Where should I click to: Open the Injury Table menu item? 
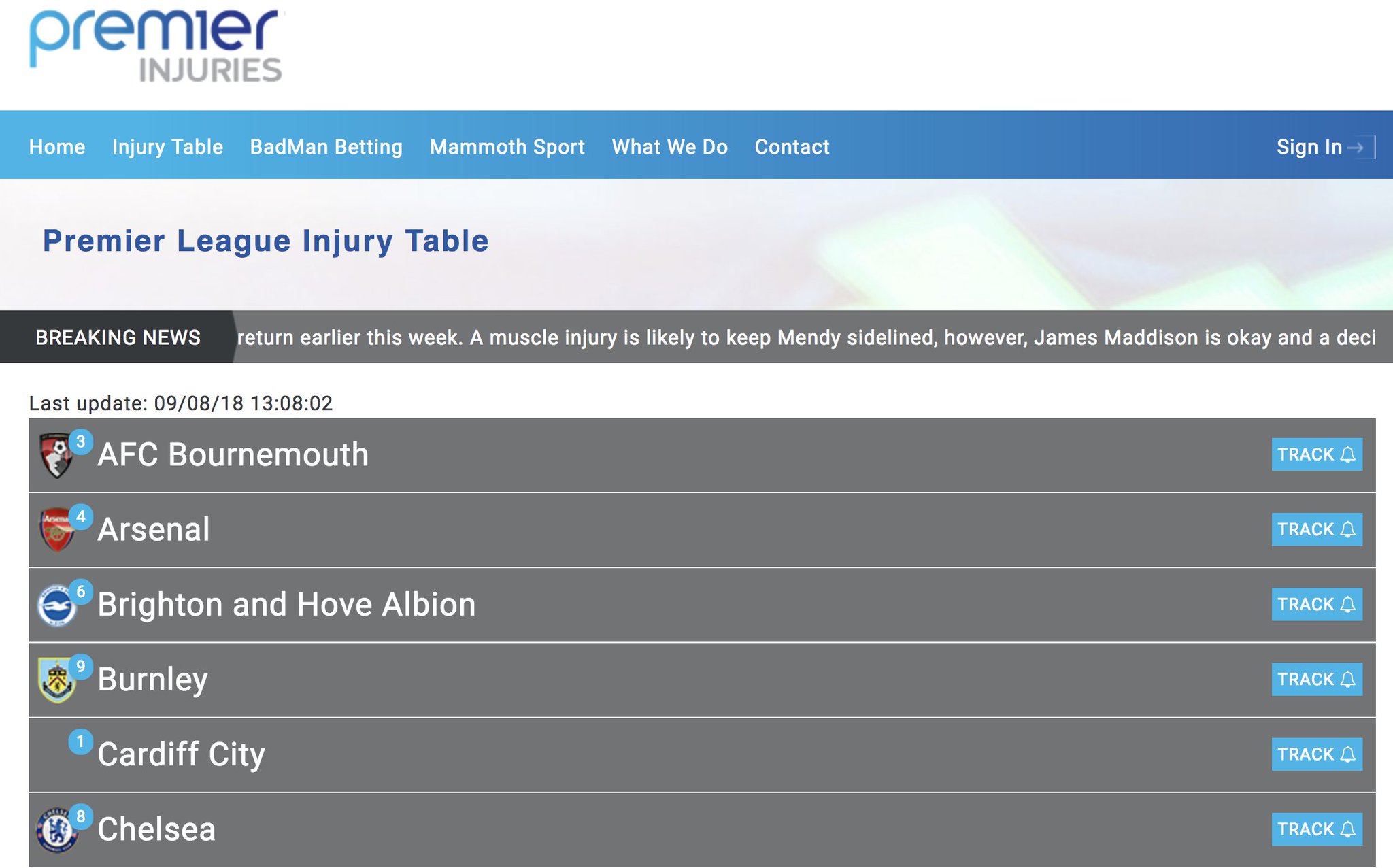pos(167,147)
